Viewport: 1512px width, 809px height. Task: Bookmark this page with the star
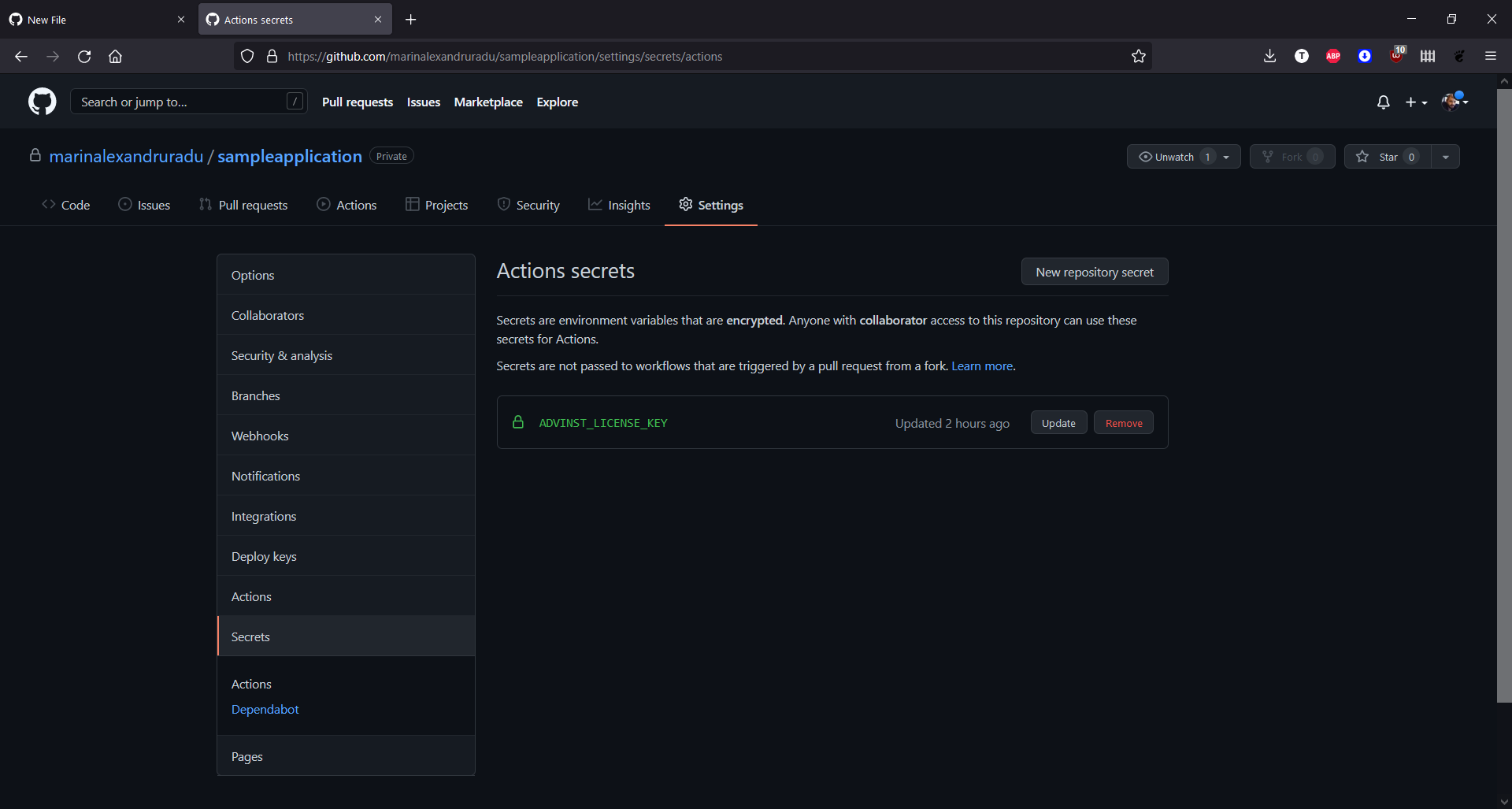pyautogui.click(x=1138, y=57)
